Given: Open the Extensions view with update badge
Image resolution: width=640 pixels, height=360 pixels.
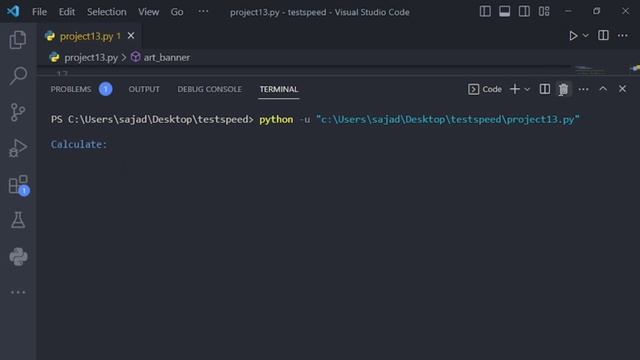Looking at the screenshot, I should click(19, 184).
